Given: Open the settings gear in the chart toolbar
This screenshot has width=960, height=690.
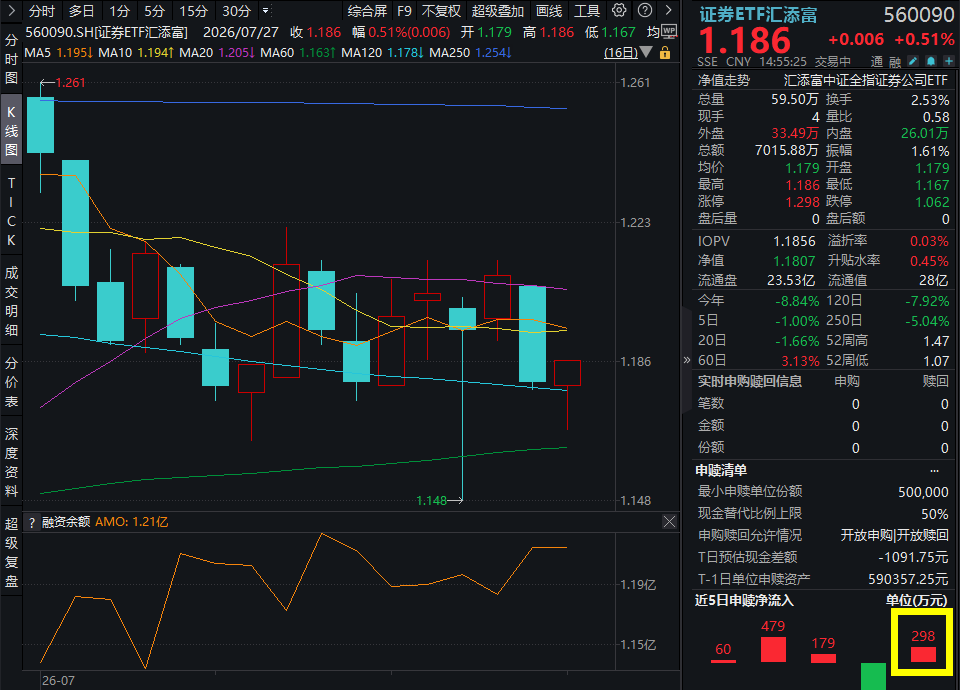Looking at the screenshot, I should [619, 10].
